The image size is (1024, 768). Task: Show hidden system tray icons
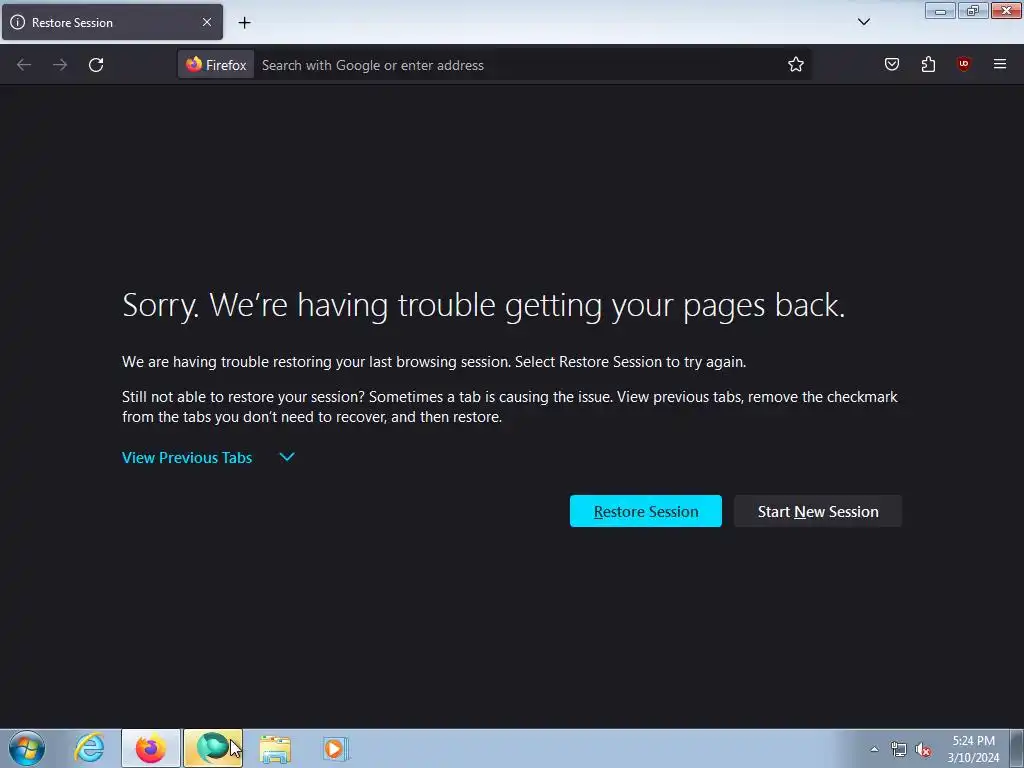[x=874, y=749]
